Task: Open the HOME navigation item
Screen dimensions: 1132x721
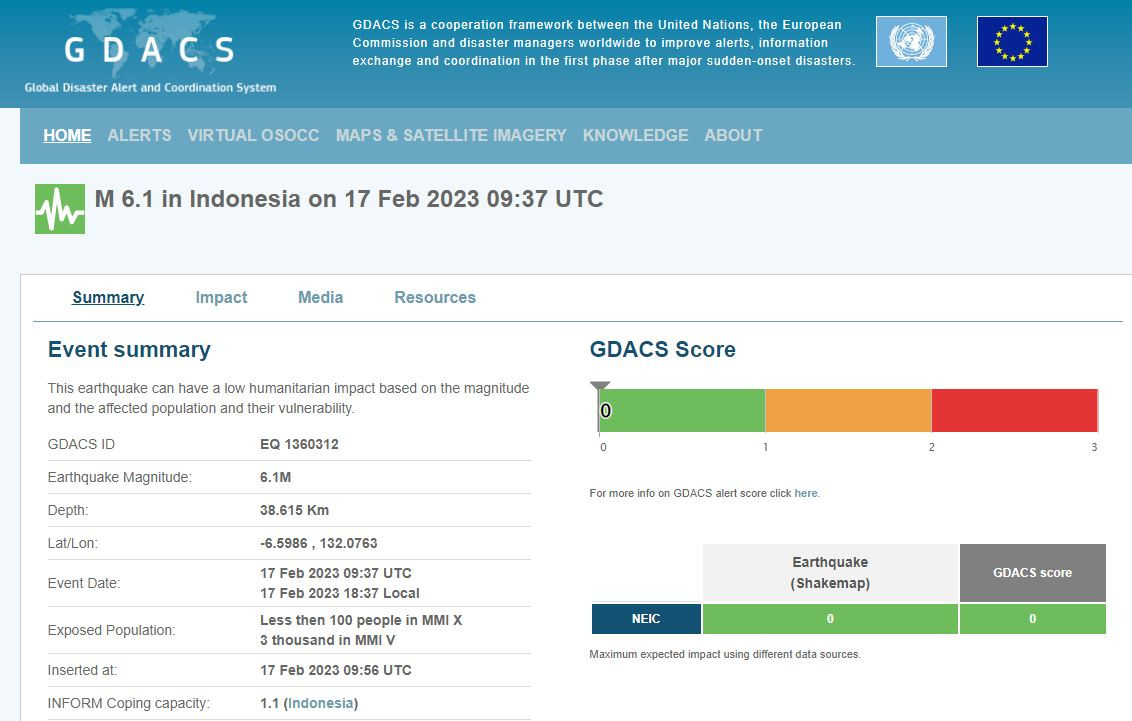Action: click(67, 135)
